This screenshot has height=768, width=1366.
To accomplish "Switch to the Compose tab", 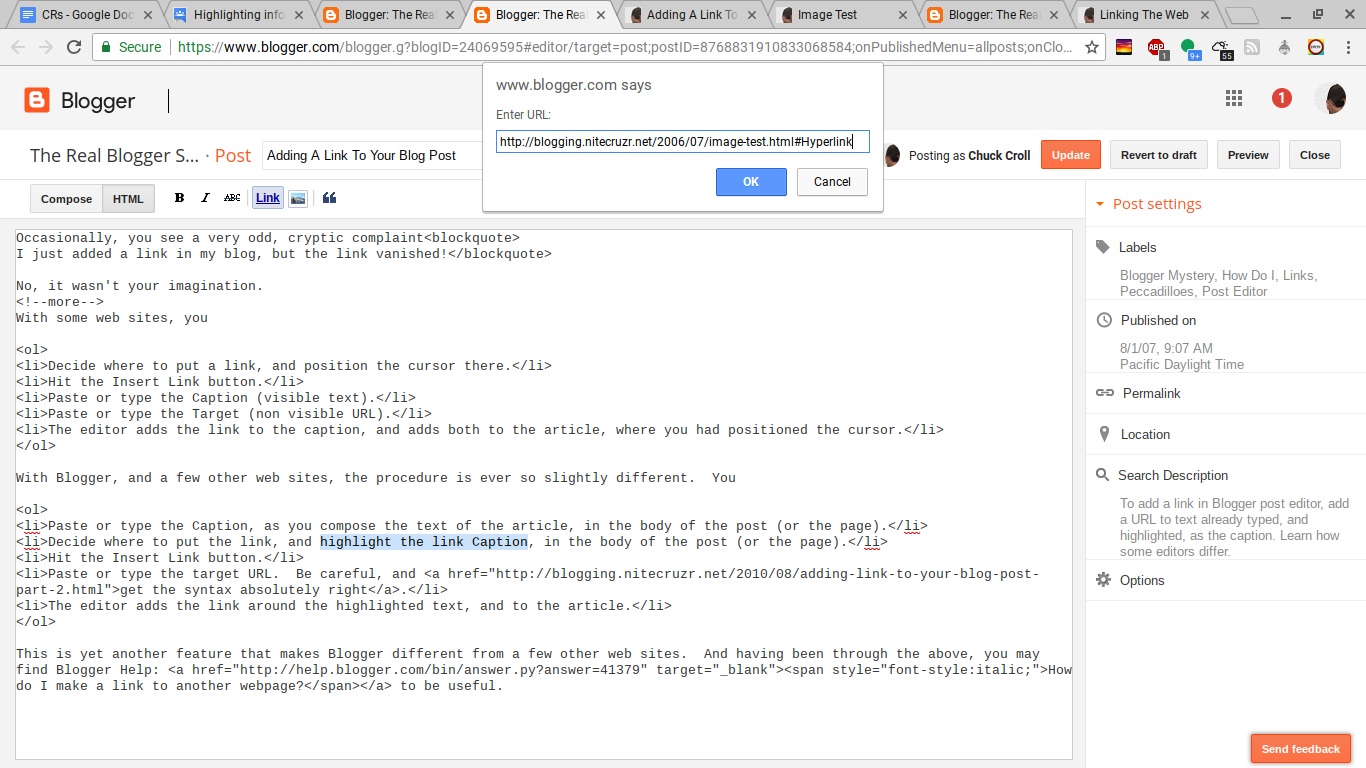I will [66, 198].
